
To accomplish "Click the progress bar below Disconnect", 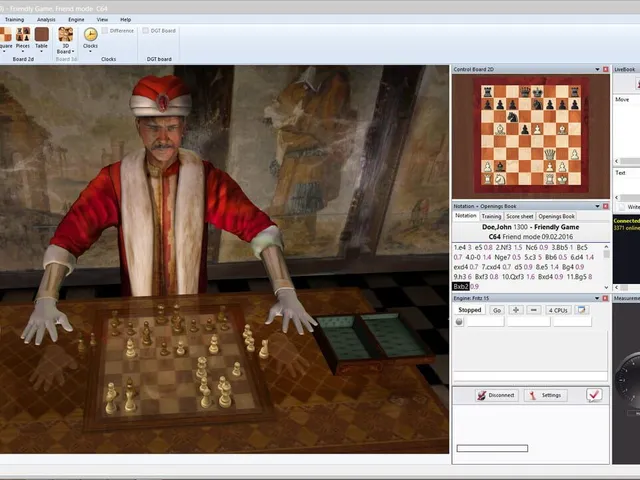I will coord(492,449).
